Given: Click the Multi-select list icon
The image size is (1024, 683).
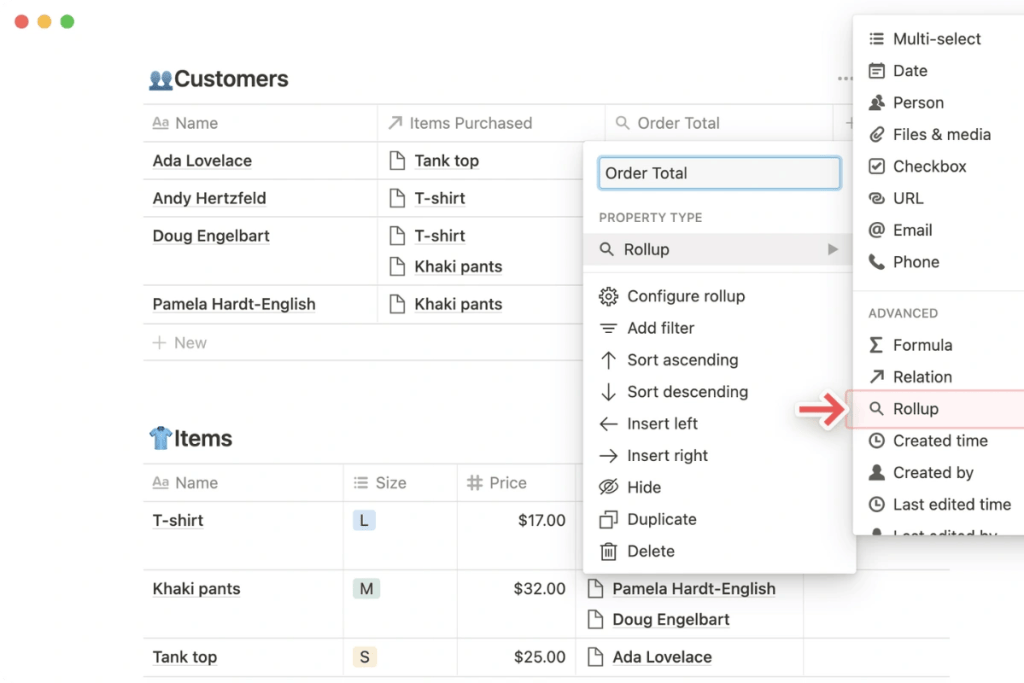Looking at the screenshot, I should pos(876,39).
